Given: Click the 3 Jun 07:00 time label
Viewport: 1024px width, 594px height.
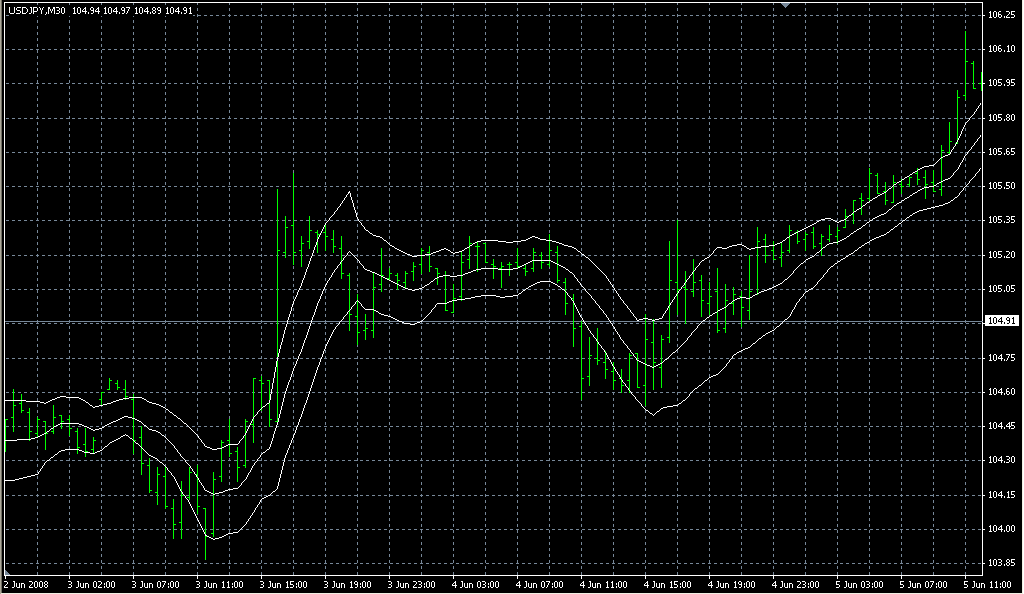Looking at the screenshot, I should click(x=155, y=583).
